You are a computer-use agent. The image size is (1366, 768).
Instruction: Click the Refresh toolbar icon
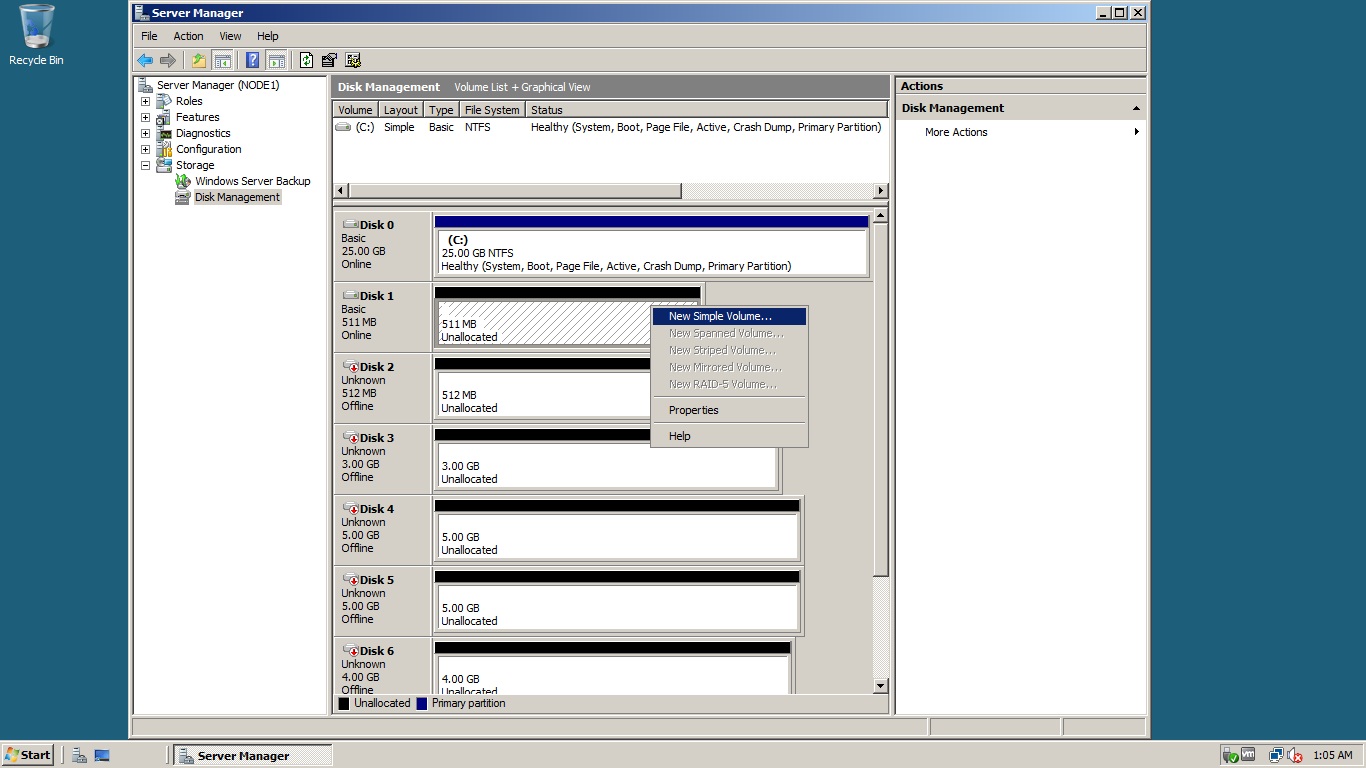pos(306,60)
